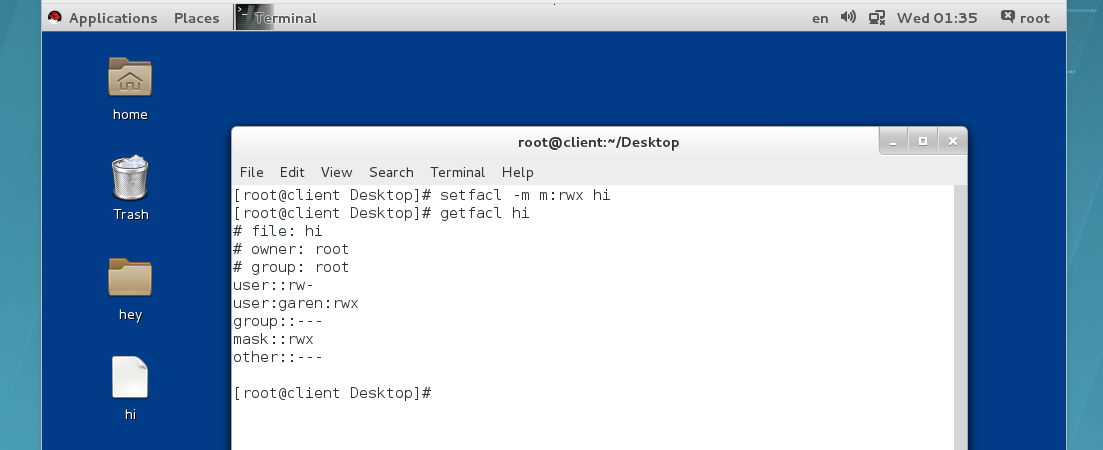Viewport: 1103px width, 450px height.
Task: Close the terminal window
Action: coord(952,141)
